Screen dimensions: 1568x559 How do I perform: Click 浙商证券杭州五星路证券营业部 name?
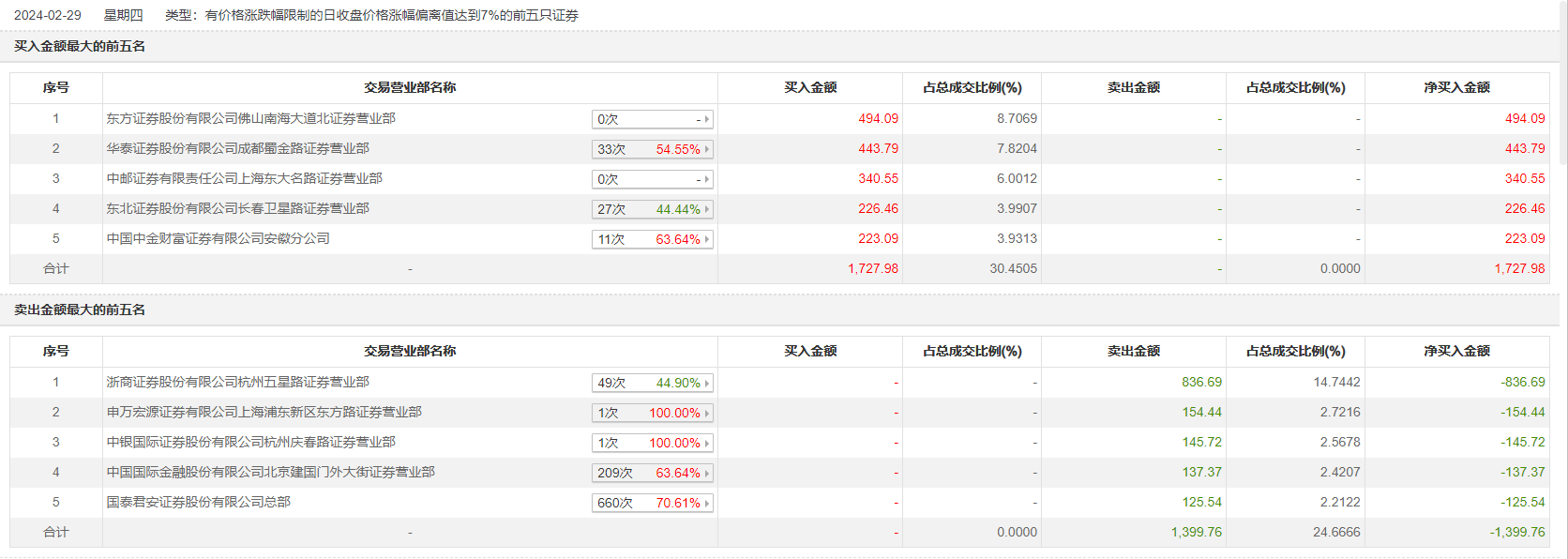(237, 382)
